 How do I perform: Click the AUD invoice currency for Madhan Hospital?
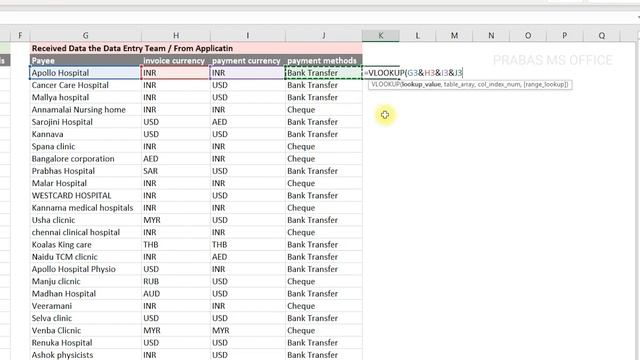click(x=176, y=293)
